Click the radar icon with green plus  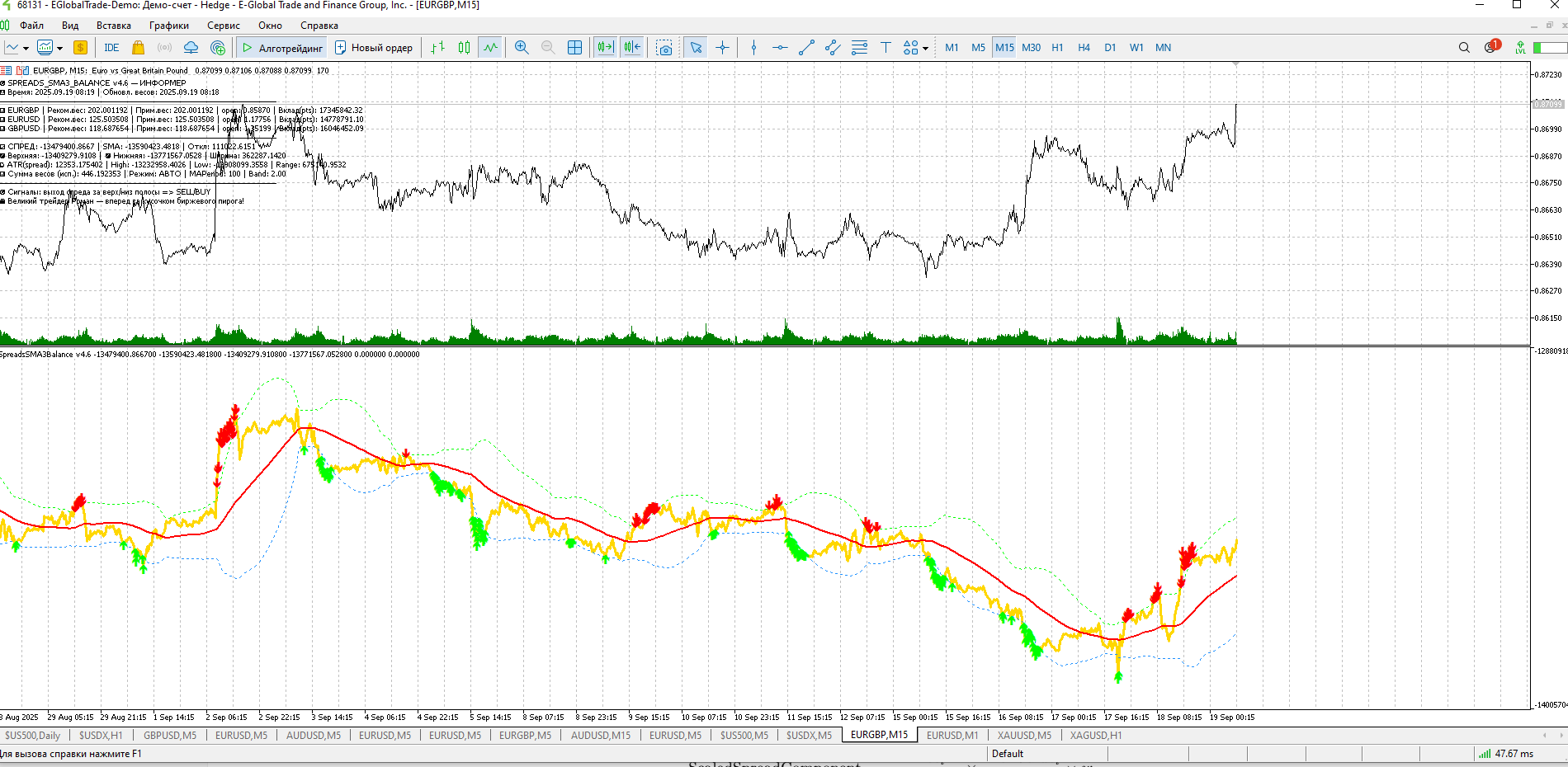coord(218,48)
